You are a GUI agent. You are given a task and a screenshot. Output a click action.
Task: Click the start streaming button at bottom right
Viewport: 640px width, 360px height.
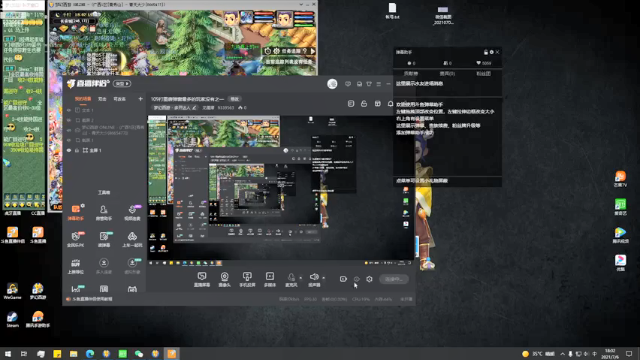pyautogui.click(x=393, y=279)
